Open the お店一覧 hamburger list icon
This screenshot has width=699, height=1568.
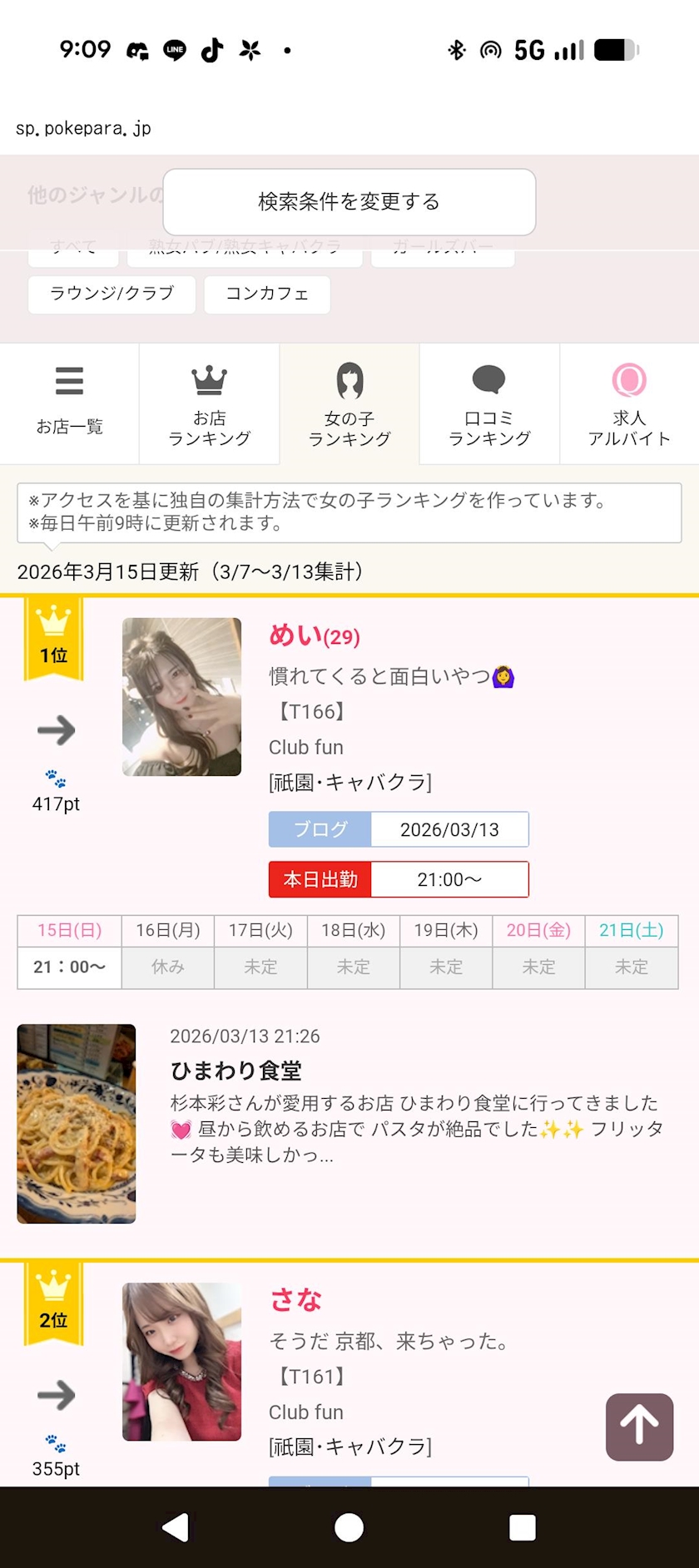[69, 380]
